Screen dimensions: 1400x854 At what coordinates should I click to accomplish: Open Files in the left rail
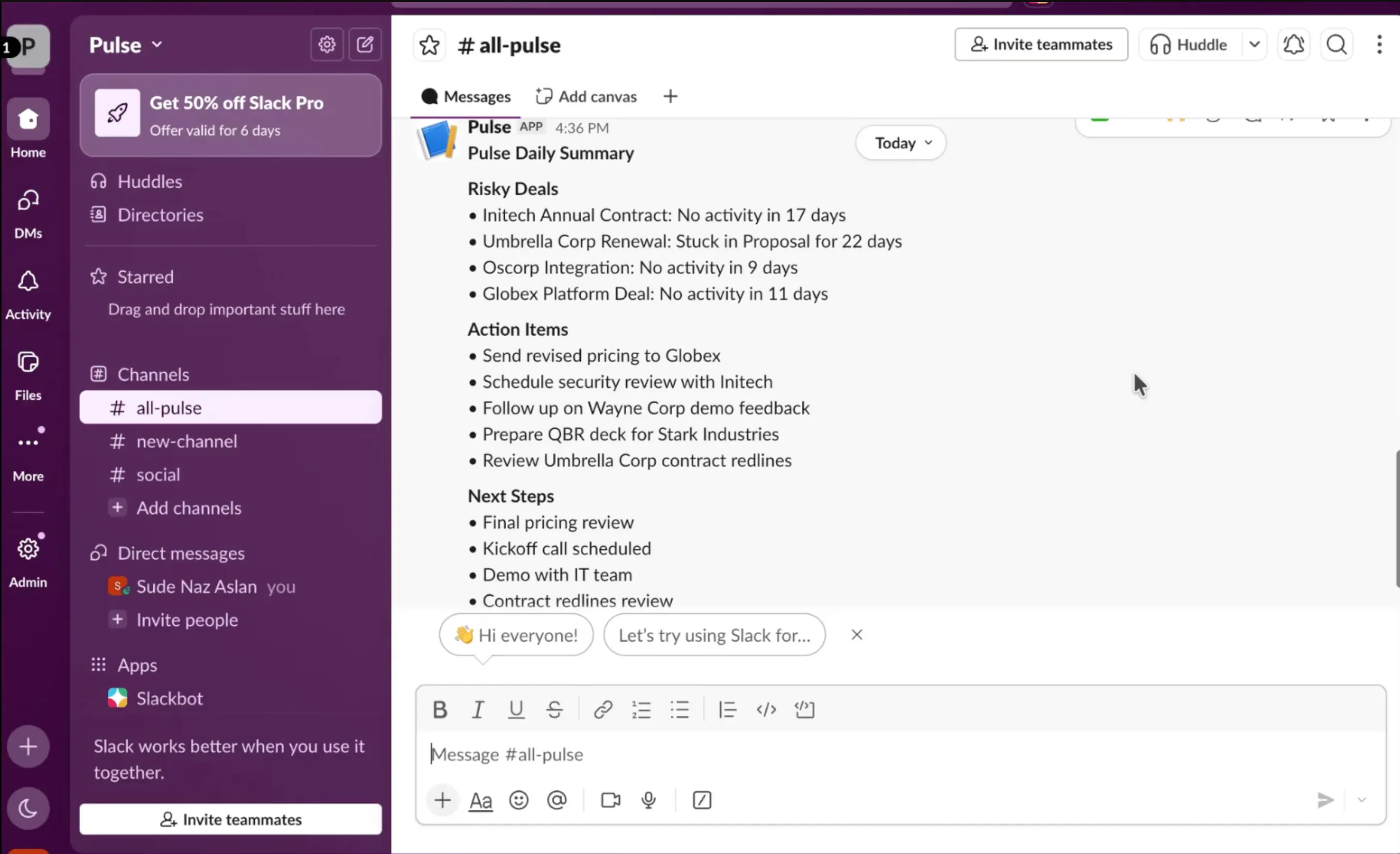click(28, 375)
